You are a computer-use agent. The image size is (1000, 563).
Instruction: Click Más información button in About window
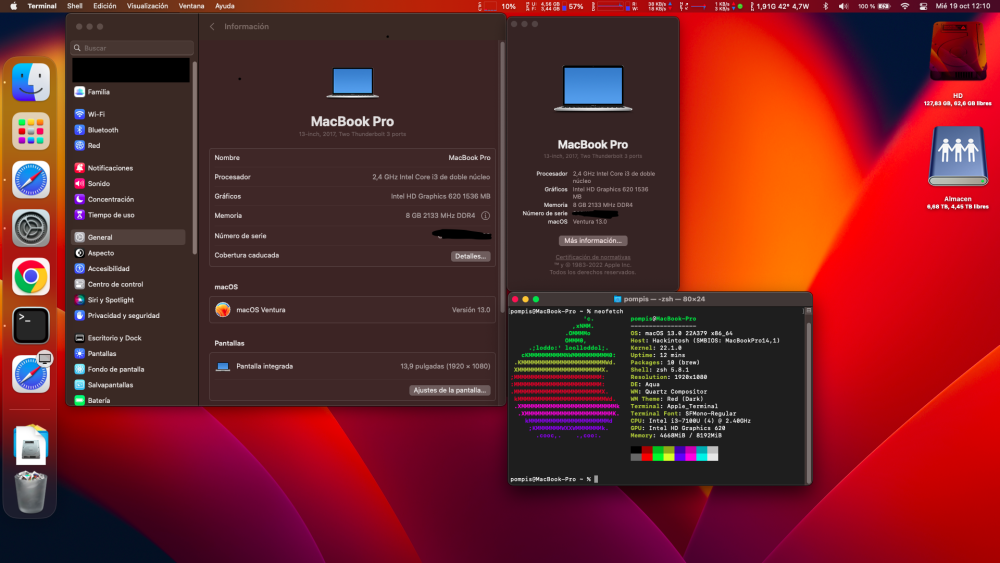click(592, 240)
